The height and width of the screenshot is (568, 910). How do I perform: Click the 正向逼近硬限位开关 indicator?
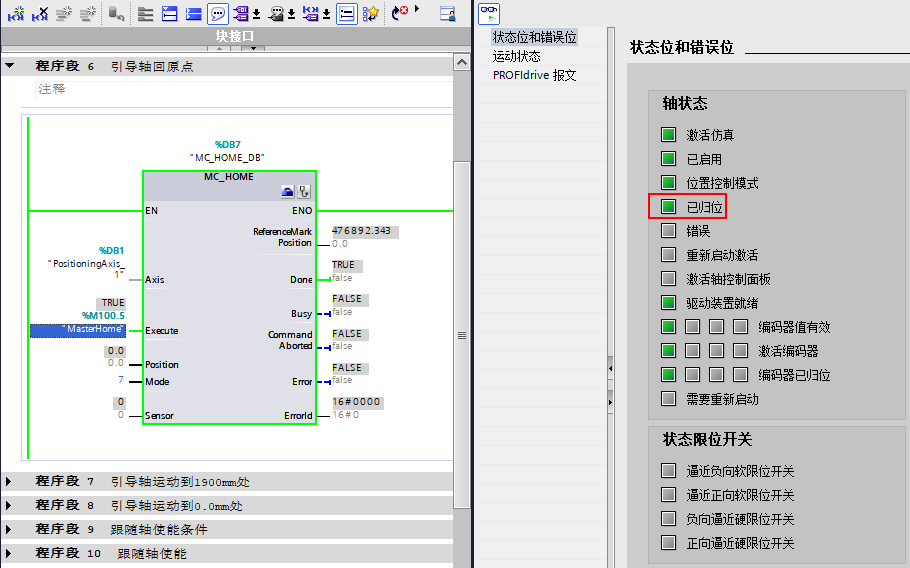669,542
